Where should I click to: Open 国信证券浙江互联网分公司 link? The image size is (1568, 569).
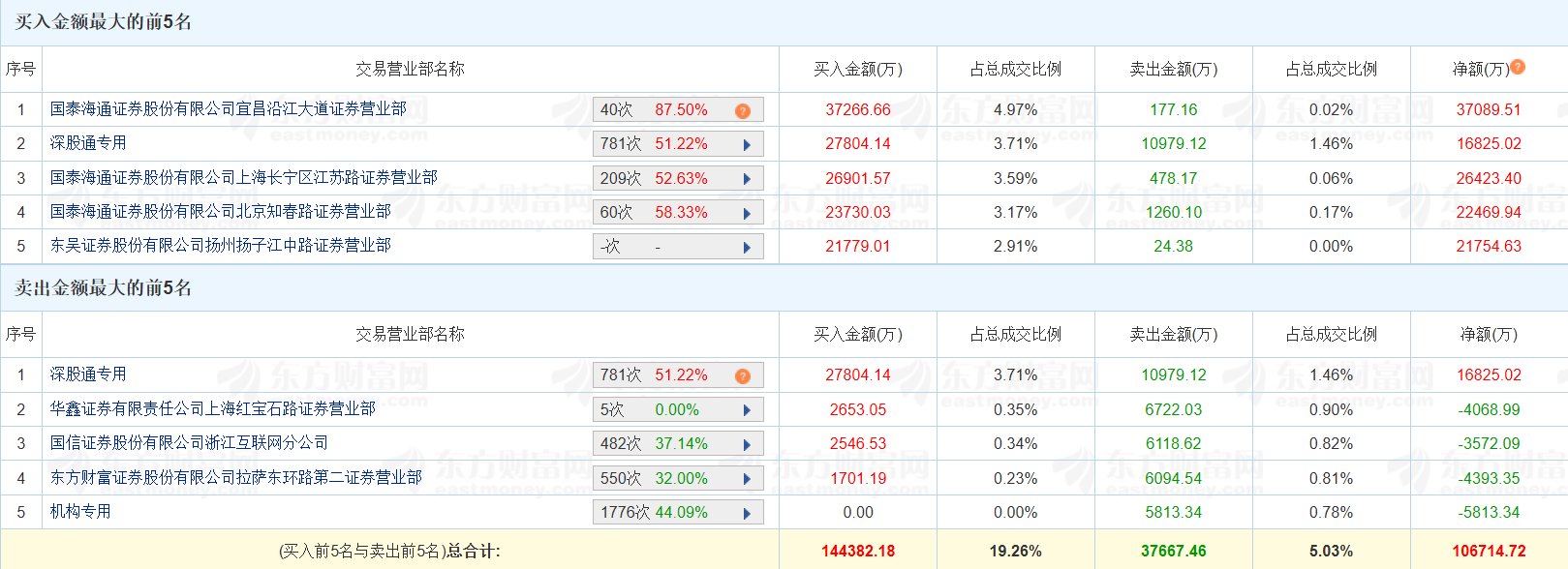pos(189,443)
